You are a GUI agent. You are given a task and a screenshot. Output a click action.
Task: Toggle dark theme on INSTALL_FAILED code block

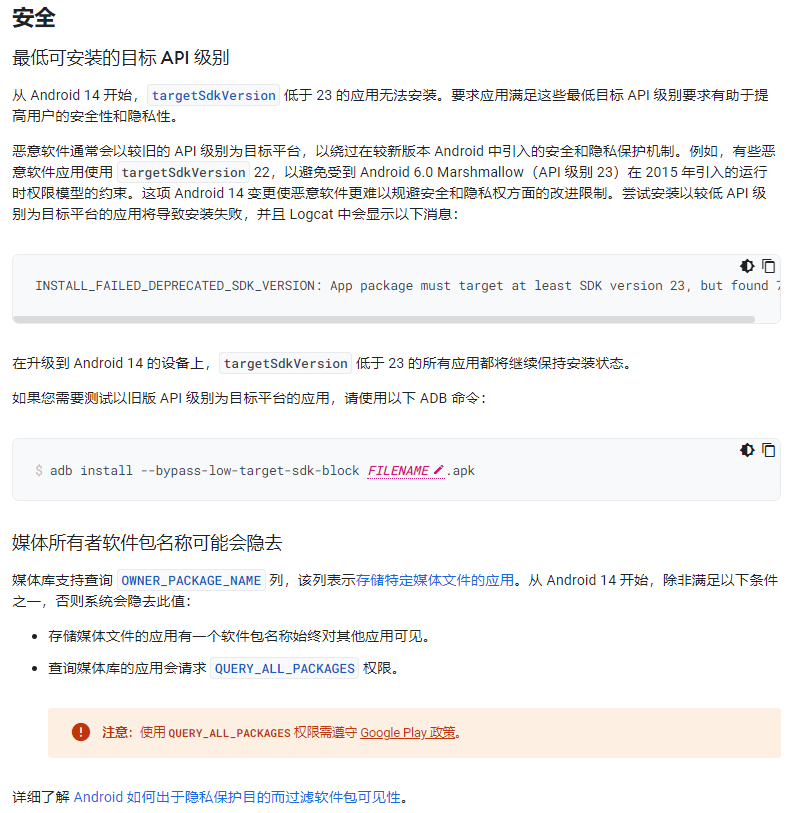coord(747,267)
